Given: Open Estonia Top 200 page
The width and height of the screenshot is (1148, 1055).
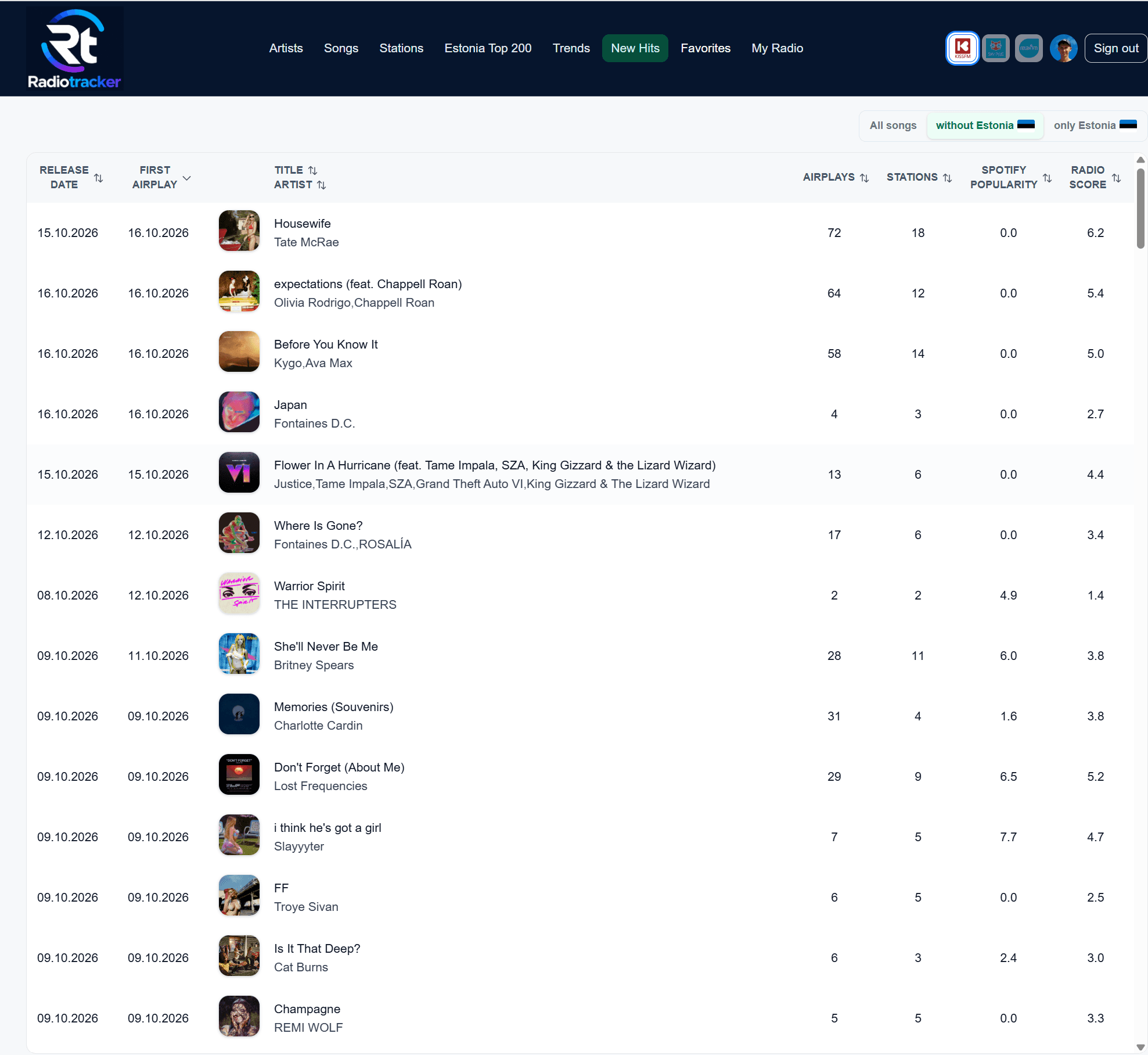Looking at the screenshot, I should pyautogui.click(x=488, y=48).
